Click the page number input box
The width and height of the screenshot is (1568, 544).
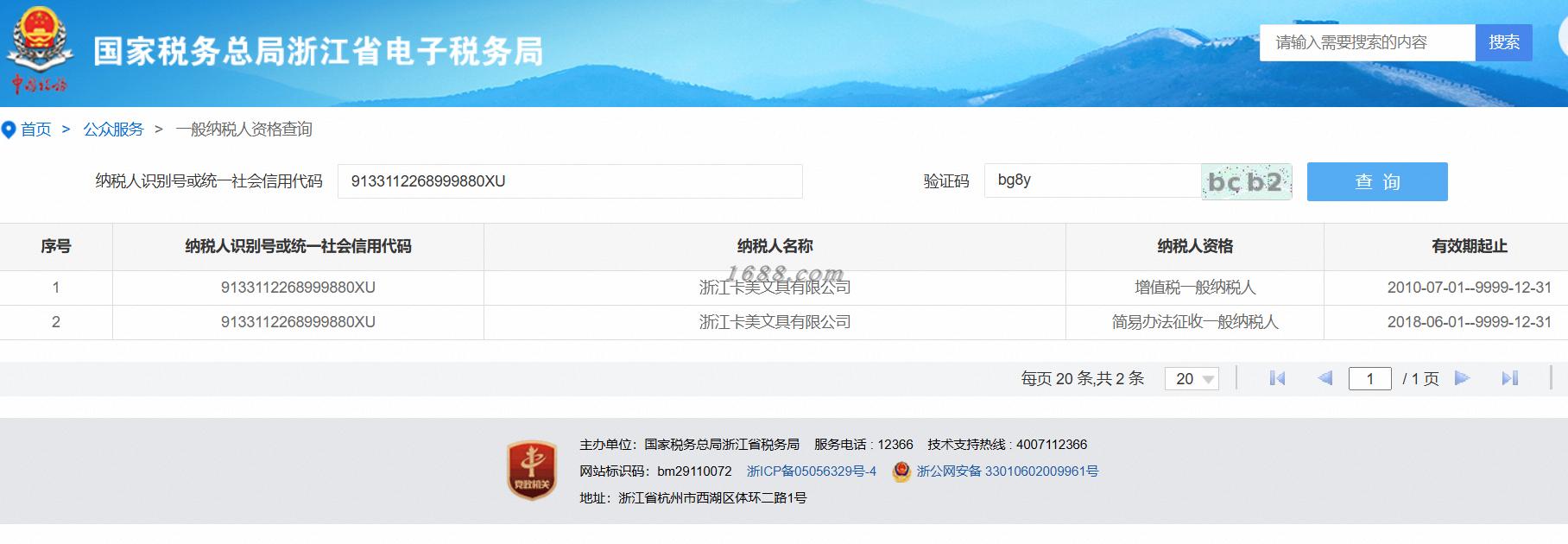pyautogui.click(x=1370, y=379)
